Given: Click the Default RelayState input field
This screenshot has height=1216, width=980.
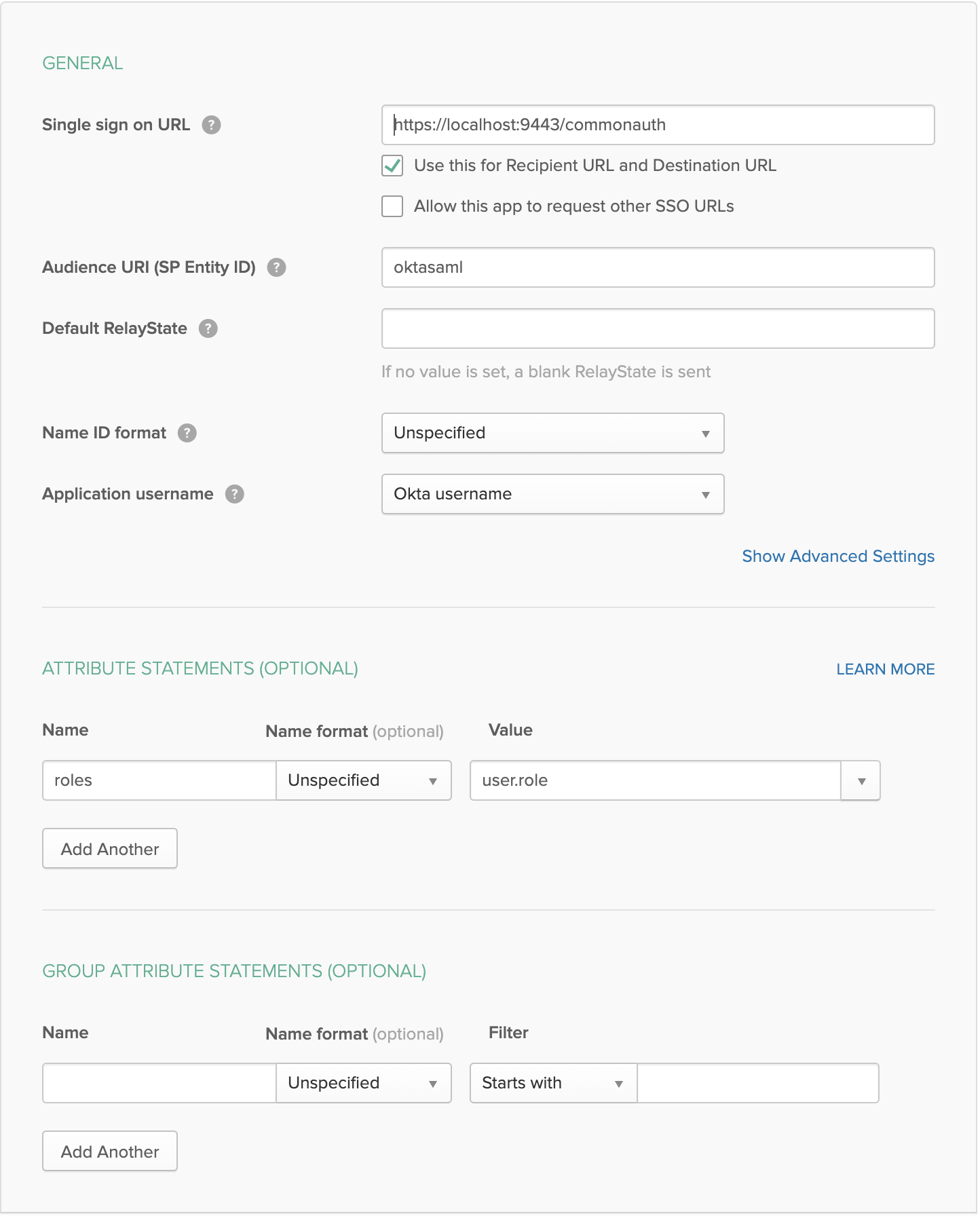Looking at the screenshot, I should coord(657,328).
